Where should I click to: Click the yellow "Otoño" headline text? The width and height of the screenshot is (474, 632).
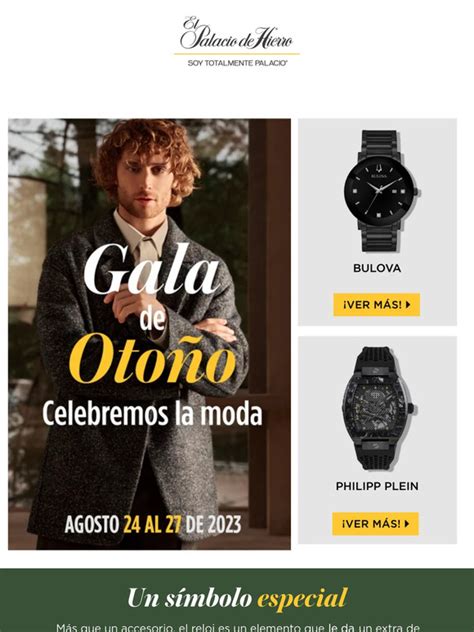(152, 359)
